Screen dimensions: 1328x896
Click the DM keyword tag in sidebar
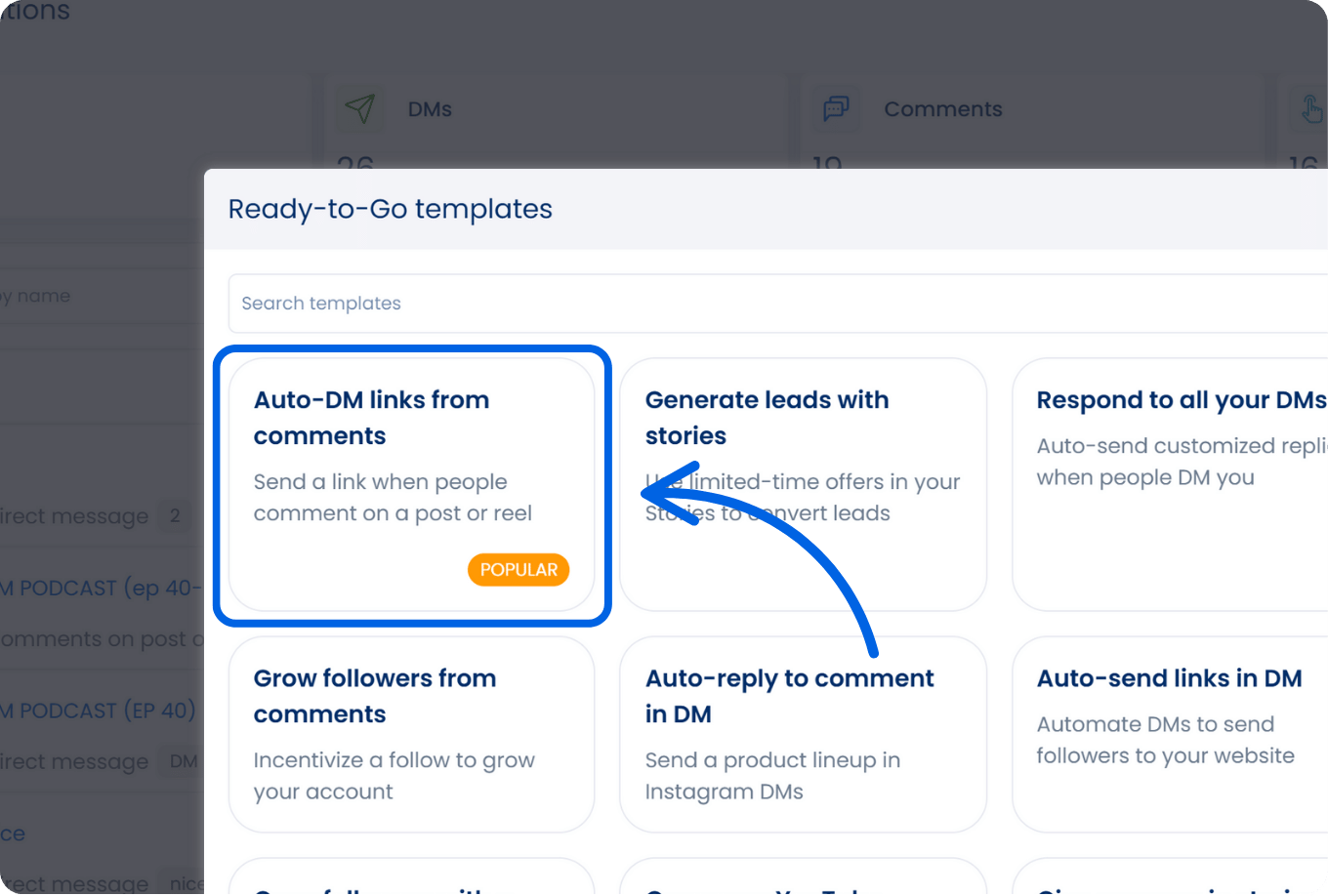point(184,760)
